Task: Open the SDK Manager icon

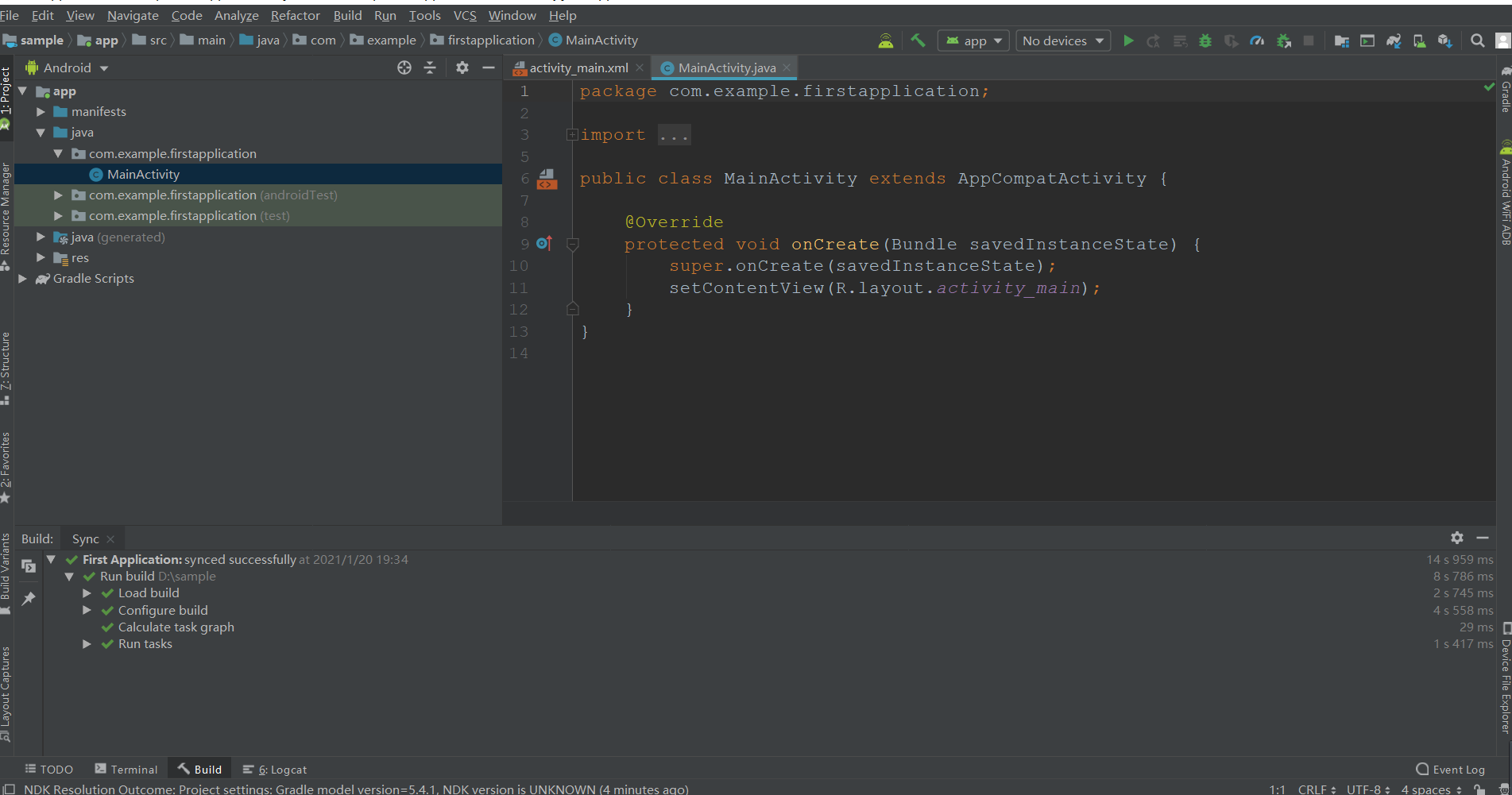Action: (1444, 41)
